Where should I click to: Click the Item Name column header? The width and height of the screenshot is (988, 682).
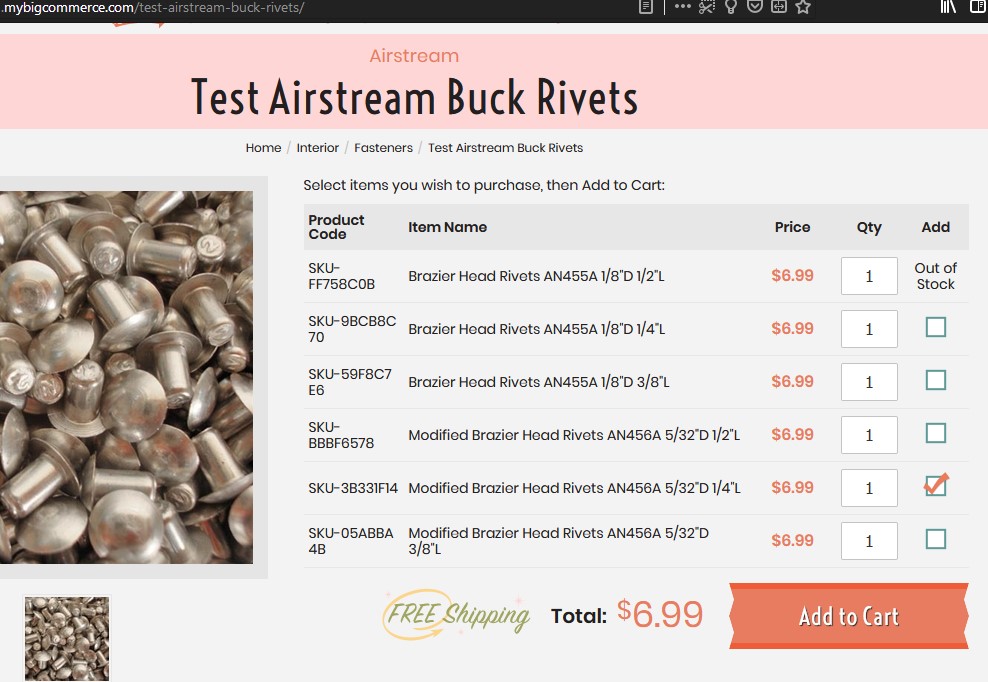click(447, 227)
